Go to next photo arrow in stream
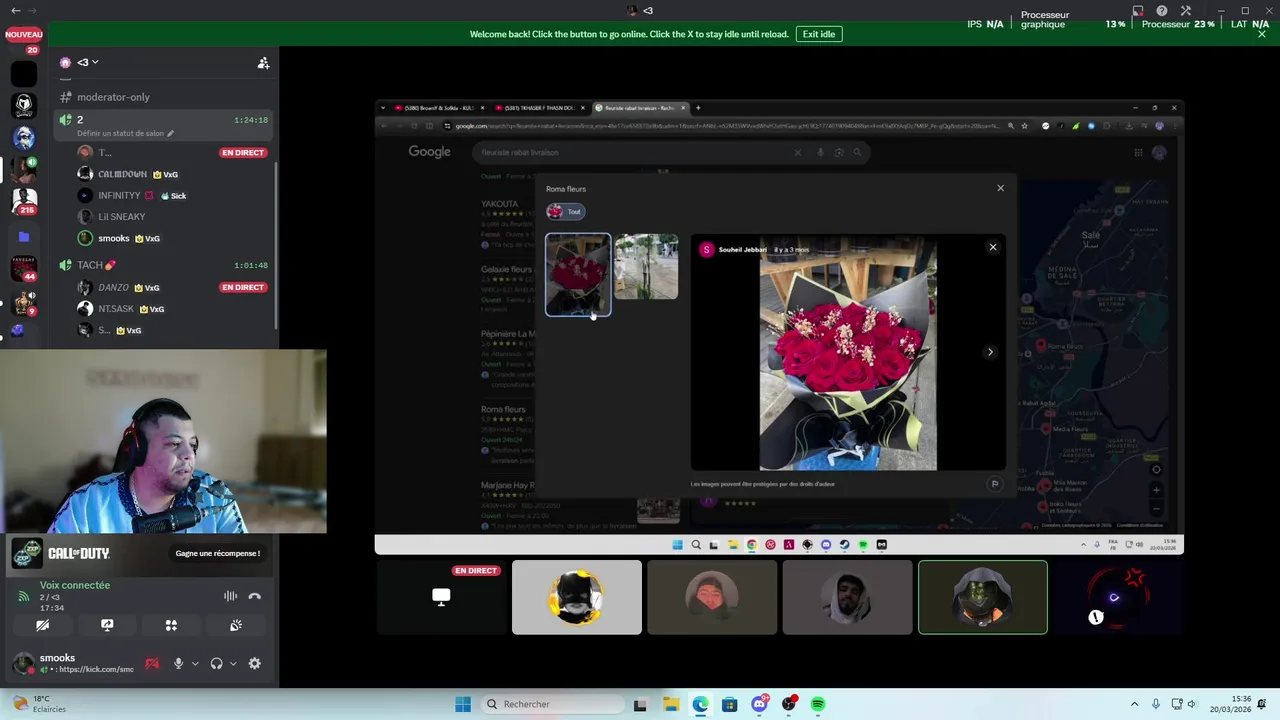 [990, 352]
